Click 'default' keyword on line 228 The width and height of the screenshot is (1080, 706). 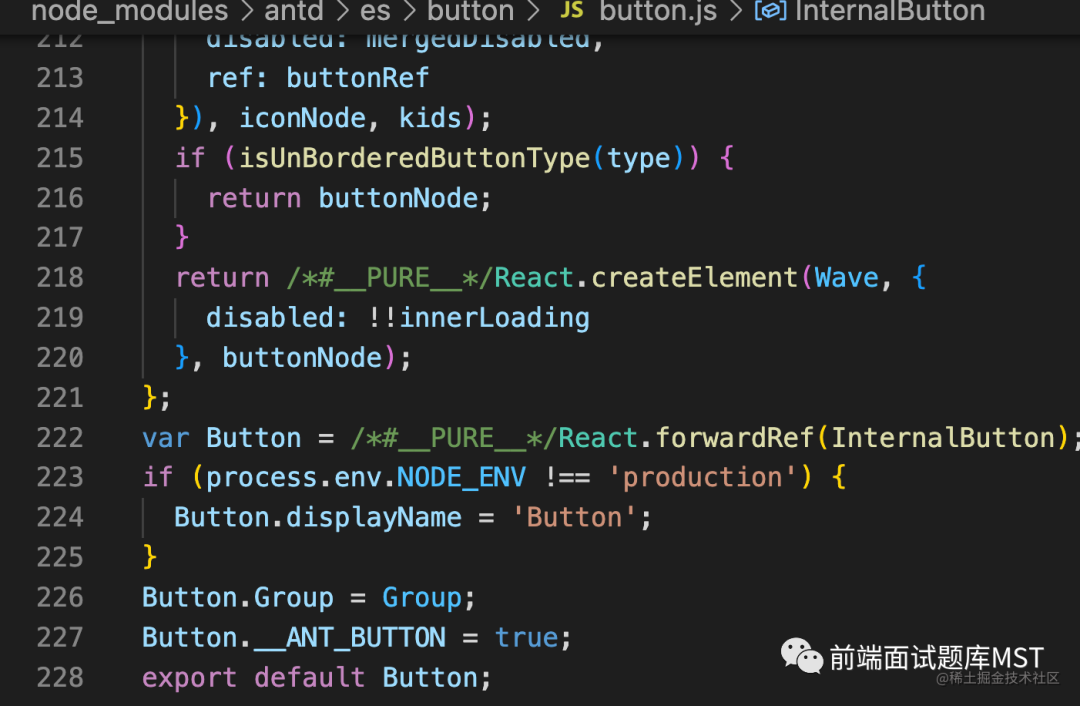[309, 678]
